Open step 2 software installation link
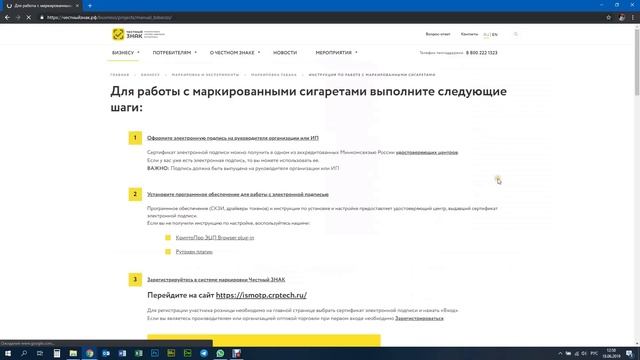The image size is (640, 360). click(238, 194)
